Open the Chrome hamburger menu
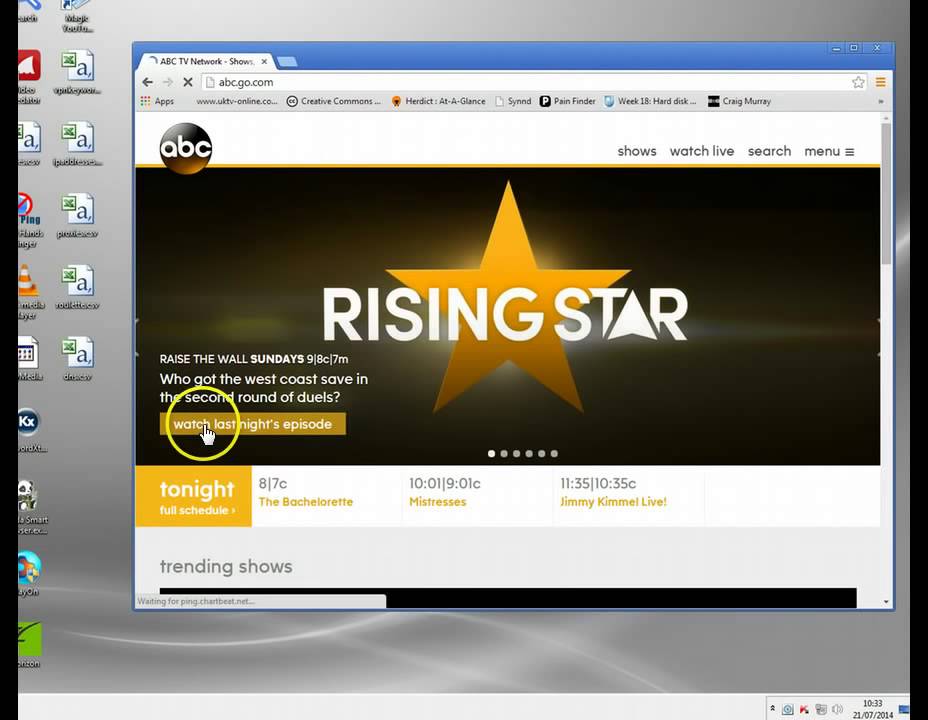This screenshot has width=928, height=720. click(881, 82)
